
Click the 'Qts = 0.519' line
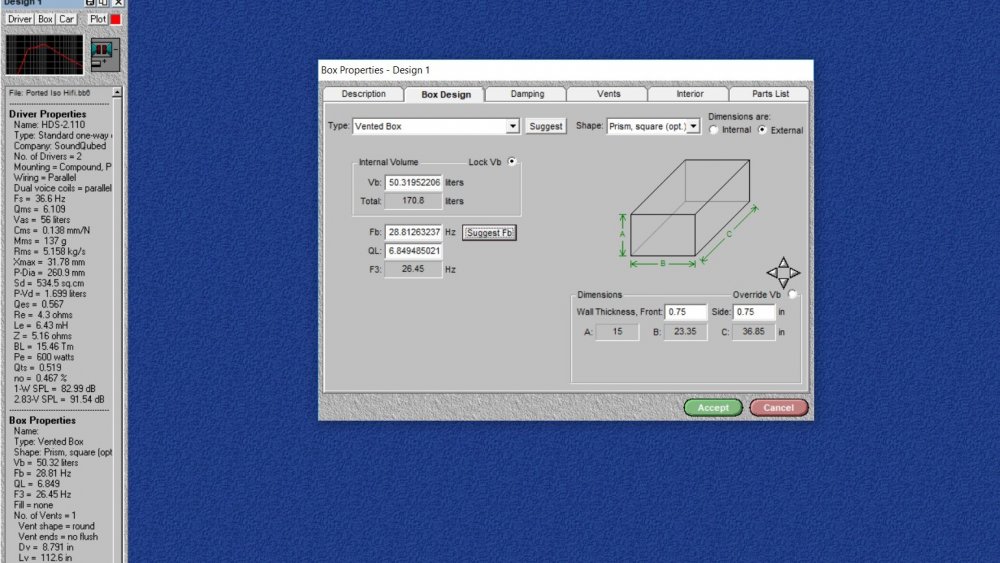(x=38, y=368)
